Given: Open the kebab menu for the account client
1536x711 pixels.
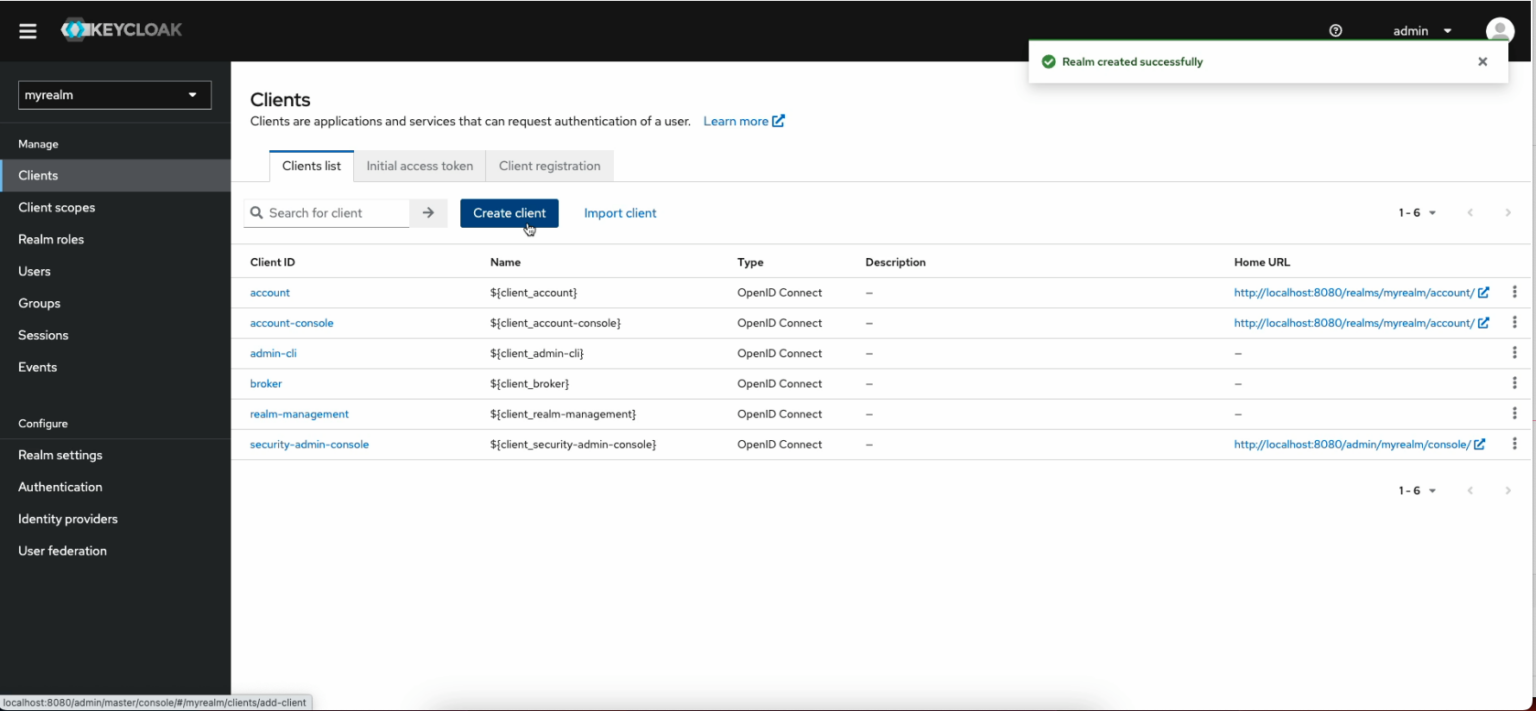Looking at the screenshot, I should coord(1515,292).
